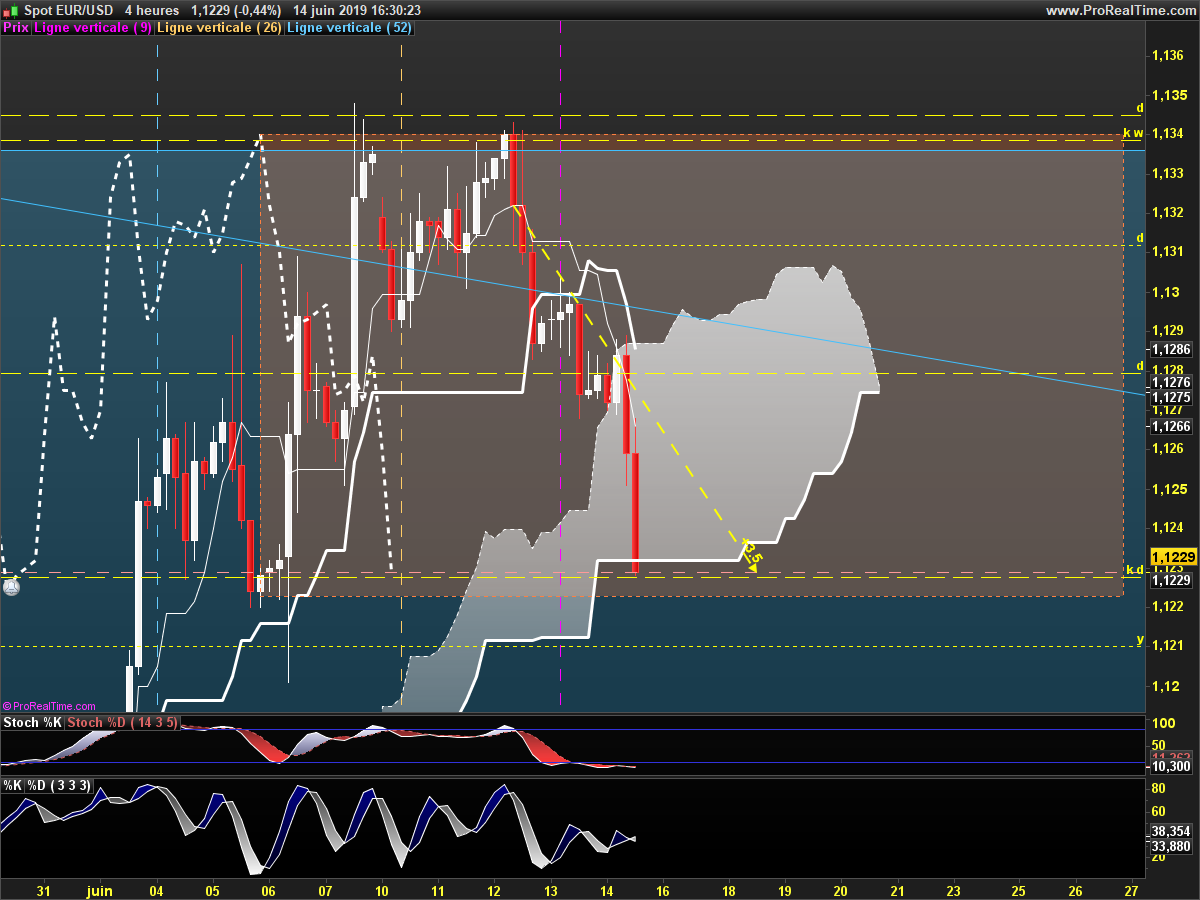The image size is (1200, 900).
Task: Open the www.ProRealTime.com link in the header
Action: 1120,10
